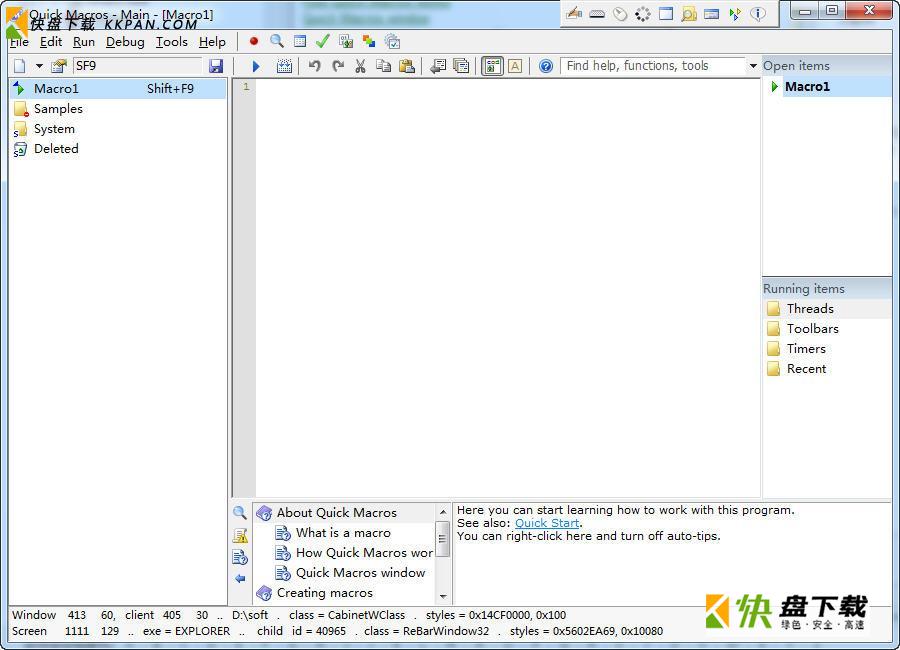Click the dialog icon in floating toolbar
The height and width of the screenshot is (650, 900).
(712, 13)
